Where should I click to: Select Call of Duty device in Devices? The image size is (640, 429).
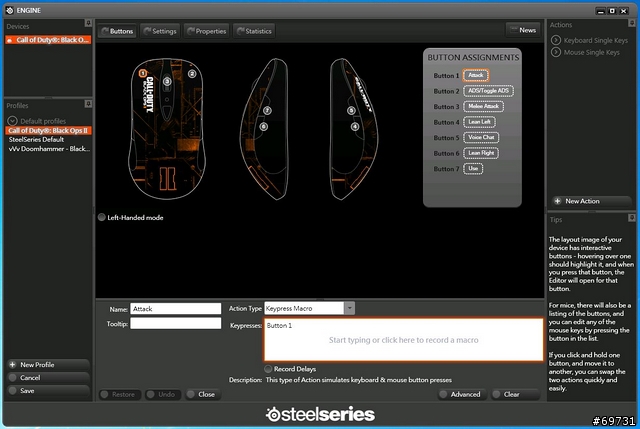coord(48,40)
